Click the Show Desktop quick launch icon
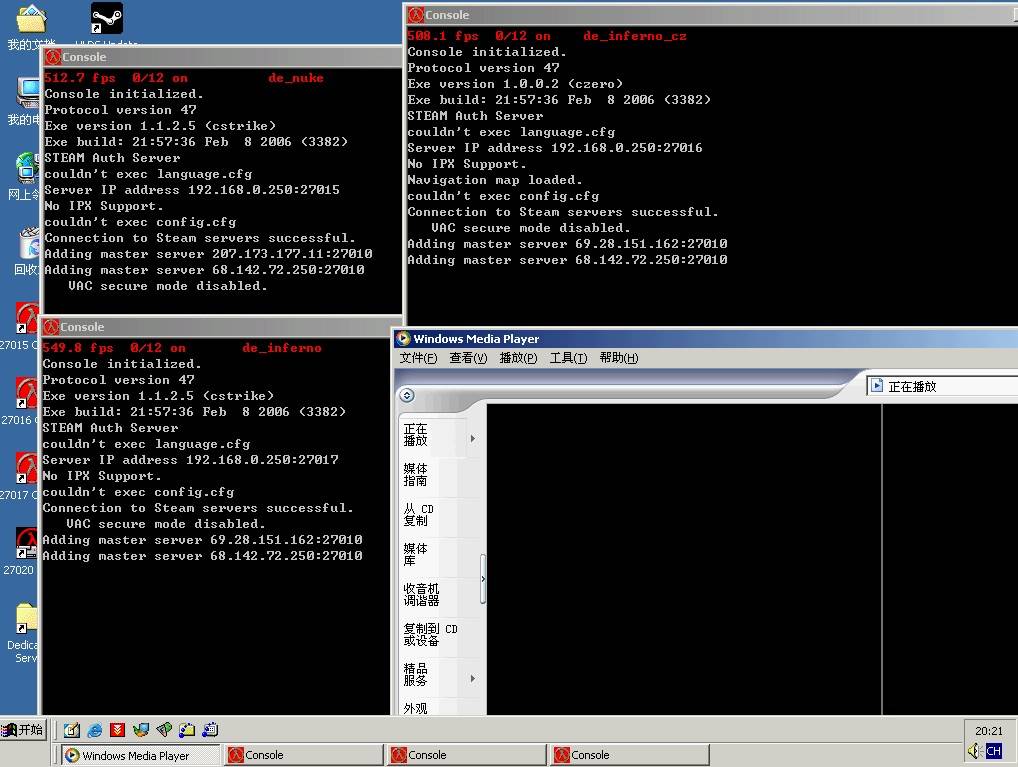The height and width of the screenshot is (767, 1018). click(x=72, y=730)
